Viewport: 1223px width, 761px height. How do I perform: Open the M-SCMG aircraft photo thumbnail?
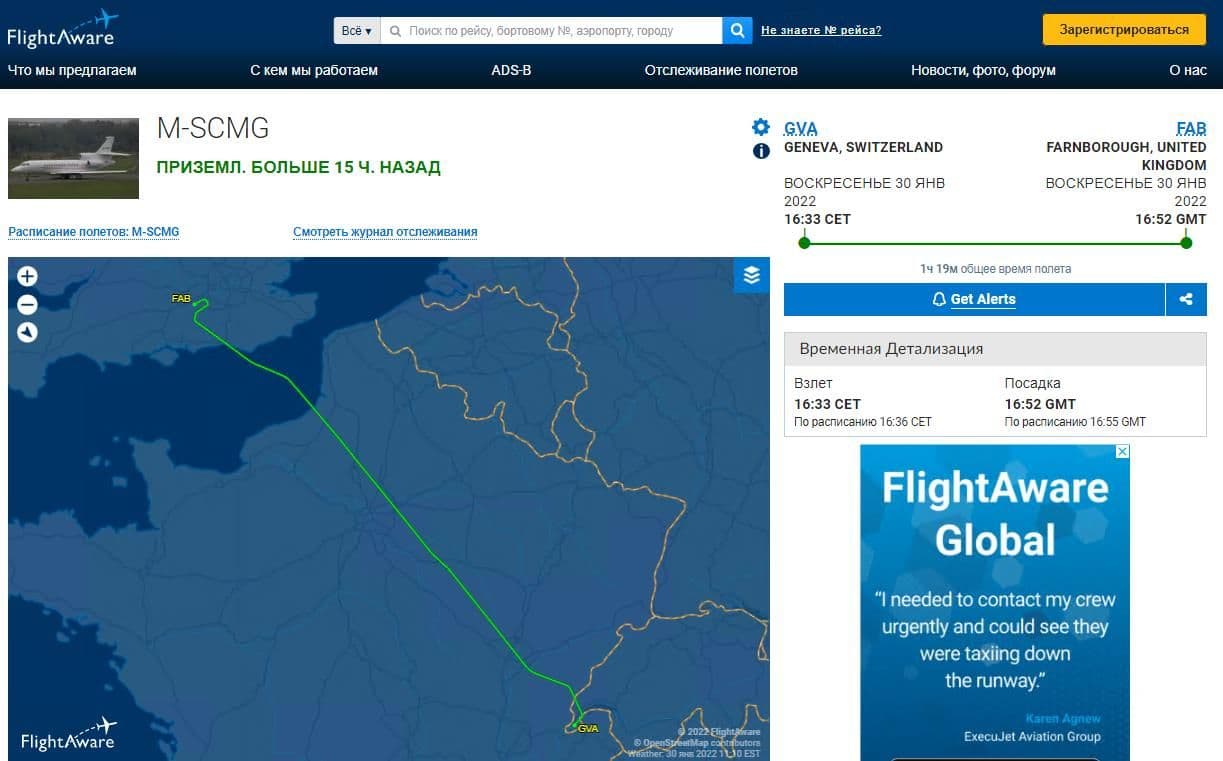[x=74, y=158]
